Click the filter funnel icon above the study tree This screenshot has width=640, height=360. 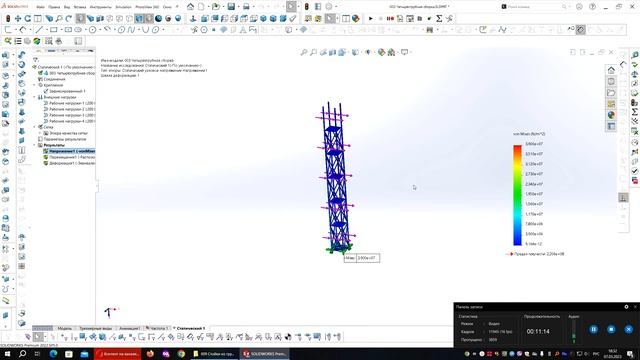[36, 60]
